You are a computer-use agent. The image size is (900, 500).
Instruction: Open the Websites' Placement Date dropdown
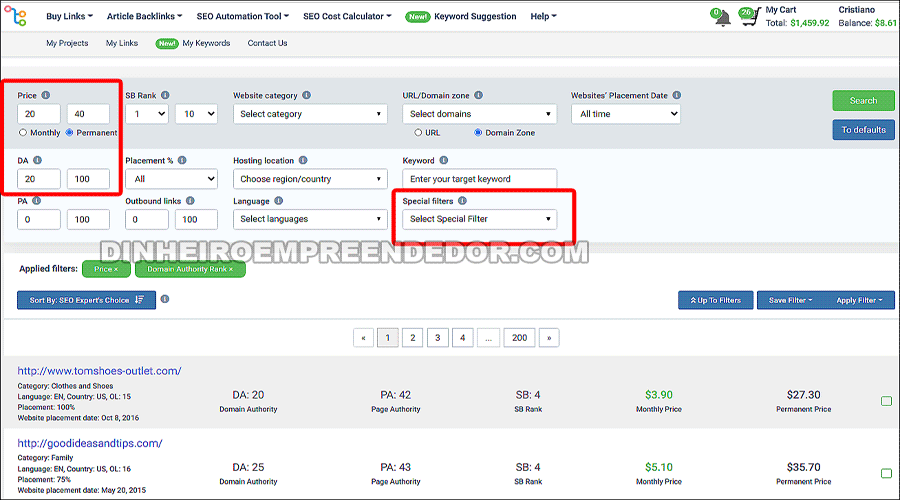(626, 114)
